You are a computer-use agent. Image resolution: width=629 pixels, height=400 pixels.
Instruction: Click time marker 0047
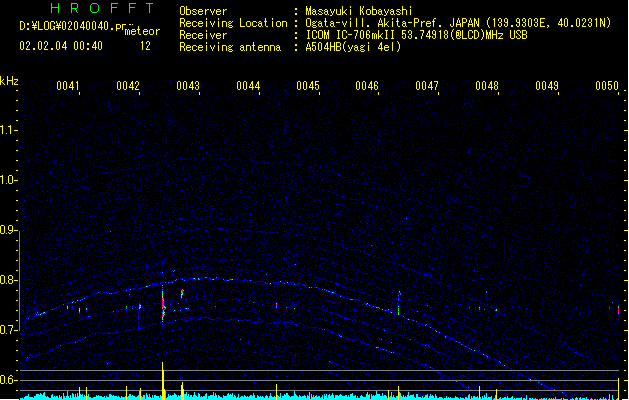427,86
